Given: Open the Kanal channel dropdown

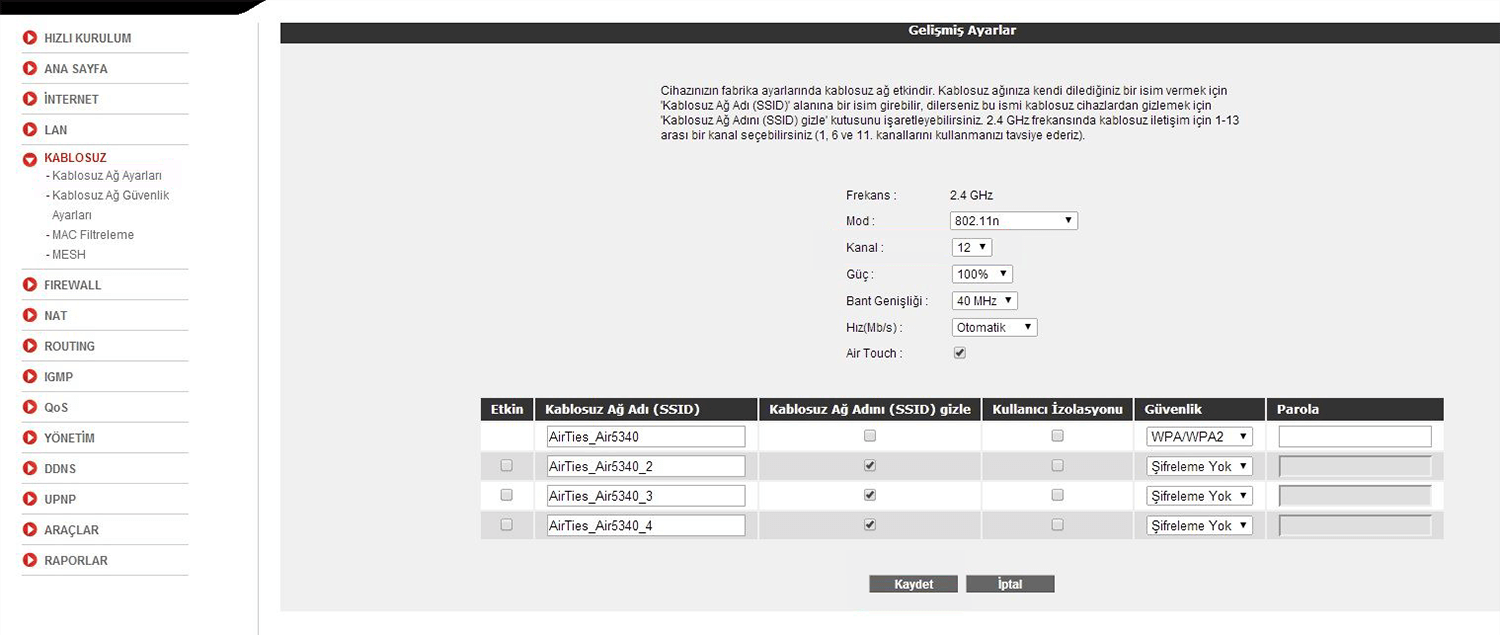Looking at the screenshot, I should tap(971, 247).
